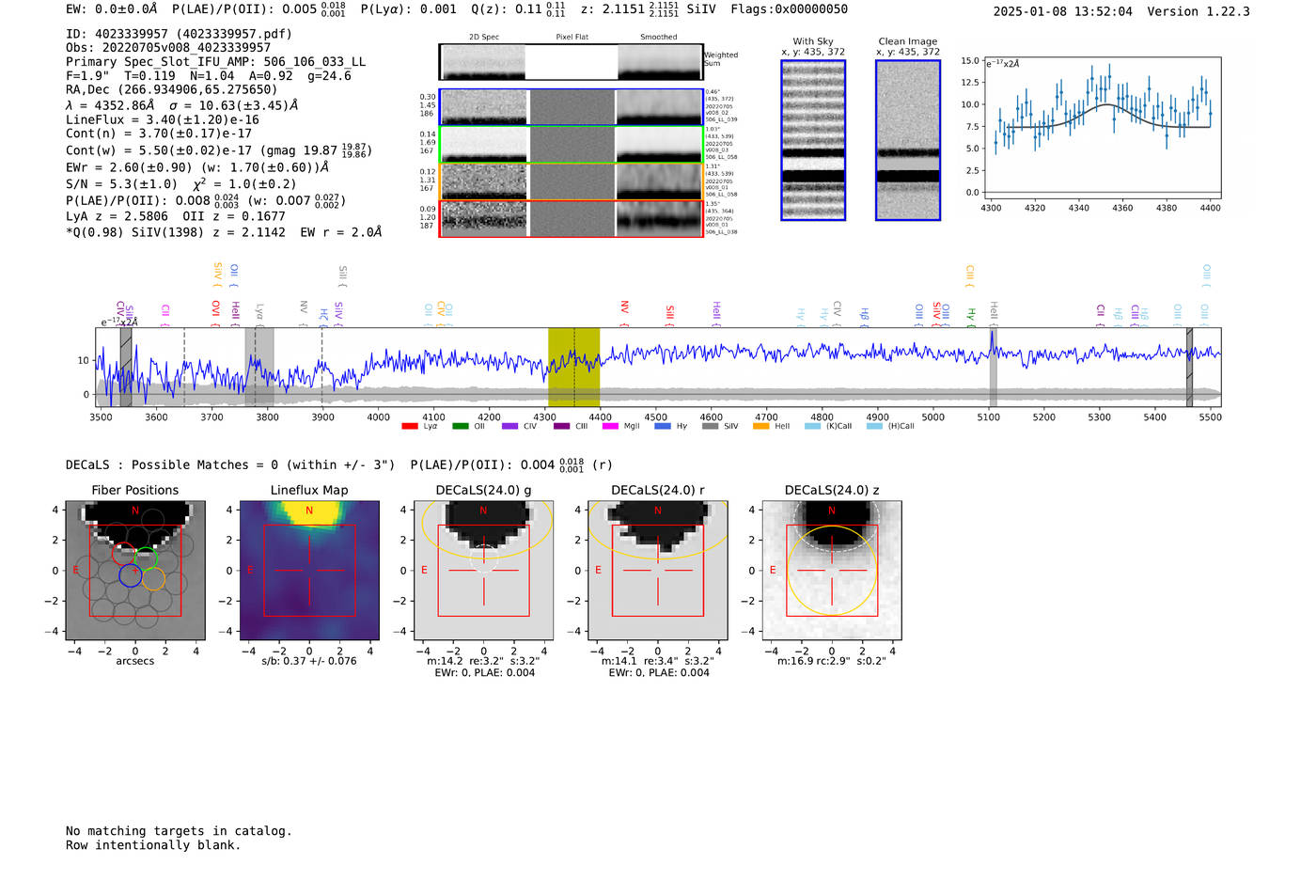Viewport: 1316px width, 896px height.
Task: Open the DECaLS(24.0) g image
Action: (x=483, y=570)
